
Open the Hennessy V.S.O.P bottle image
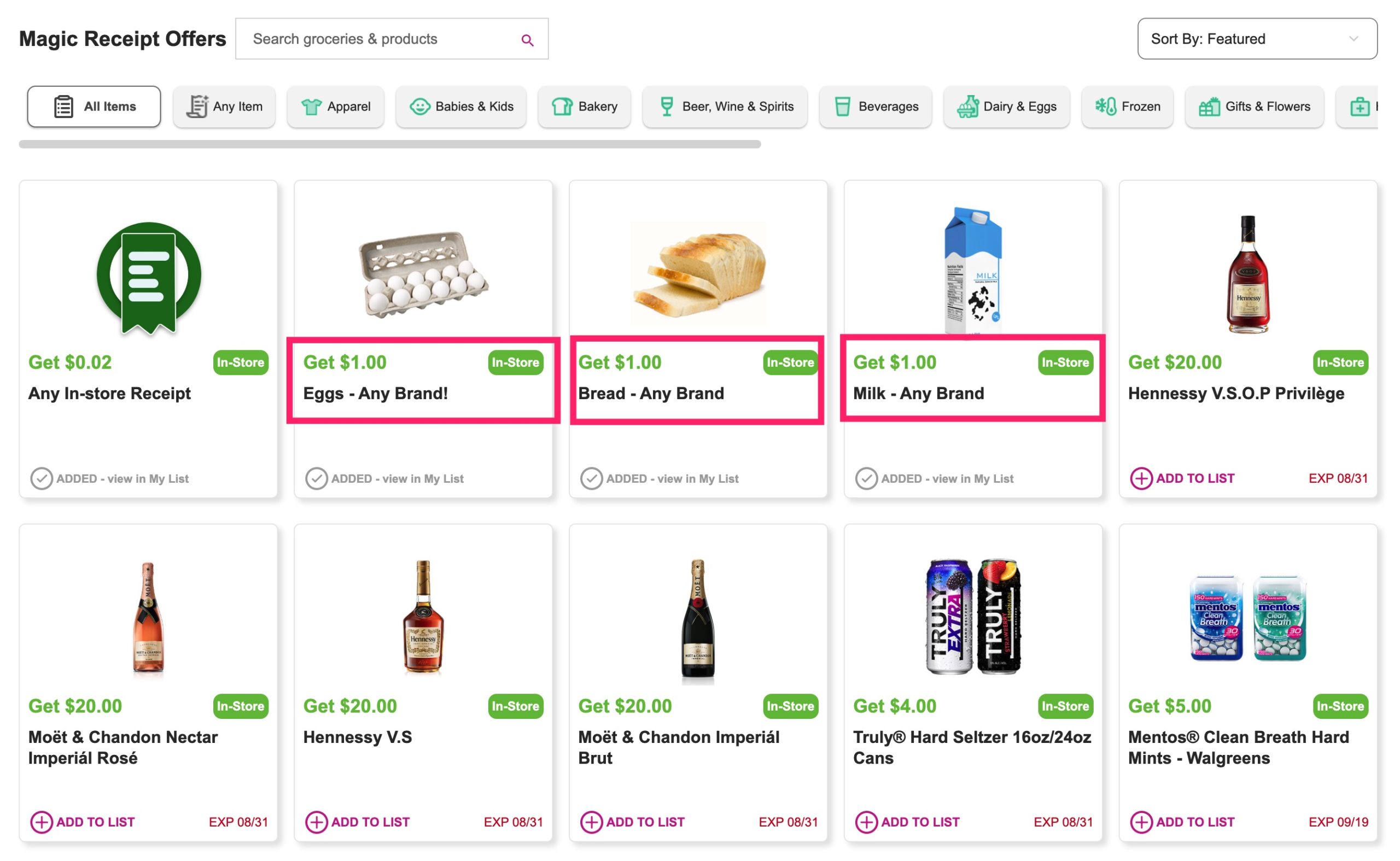tap(1247, 273)
